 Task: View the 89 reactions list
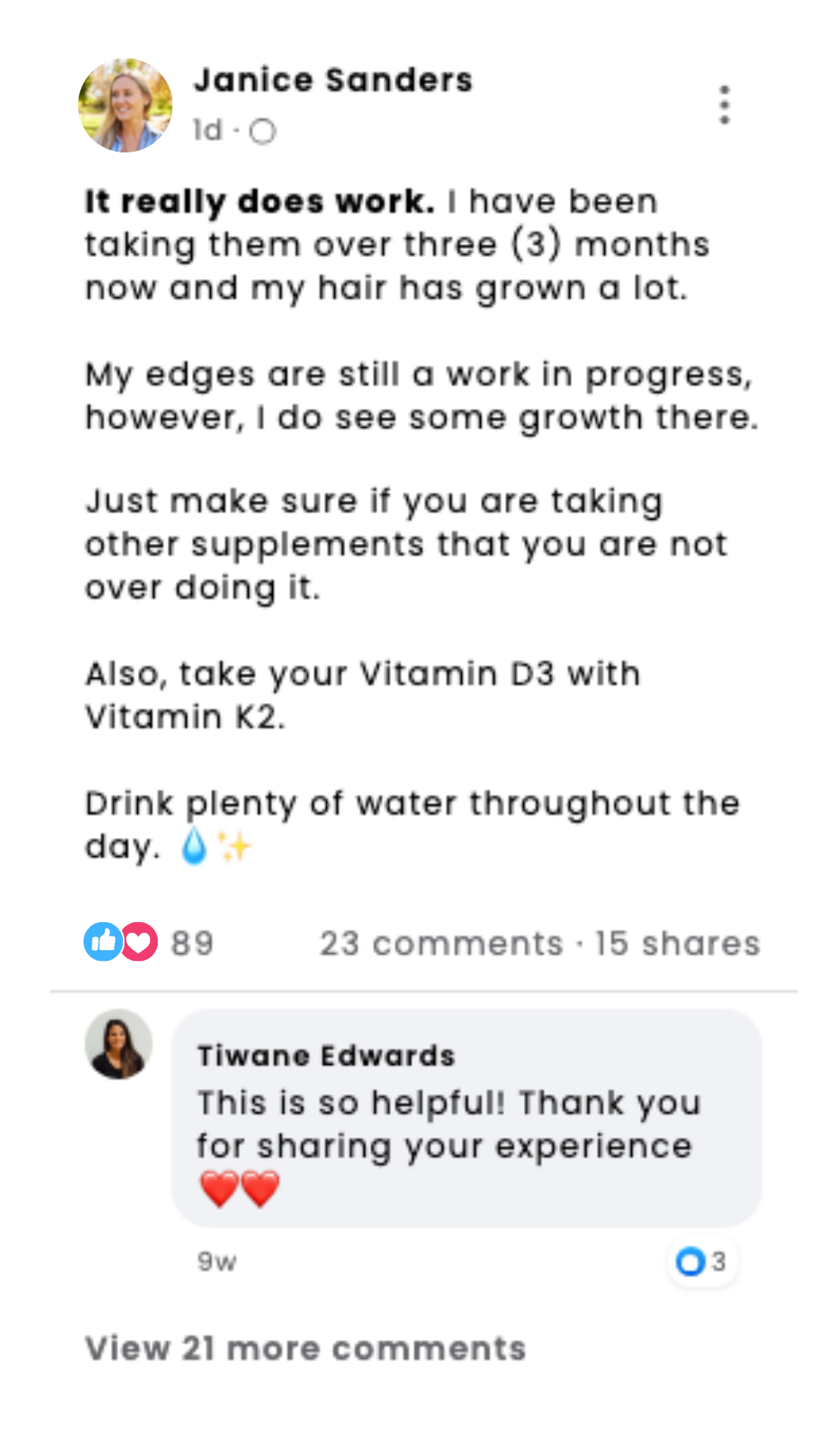tap(192, 943)
